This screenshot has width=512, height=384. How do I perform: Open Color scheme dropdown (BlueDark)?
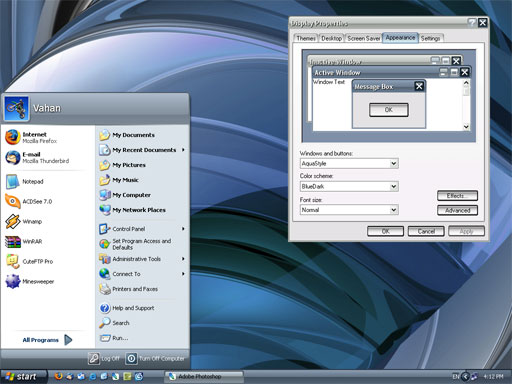pos(394,186)
